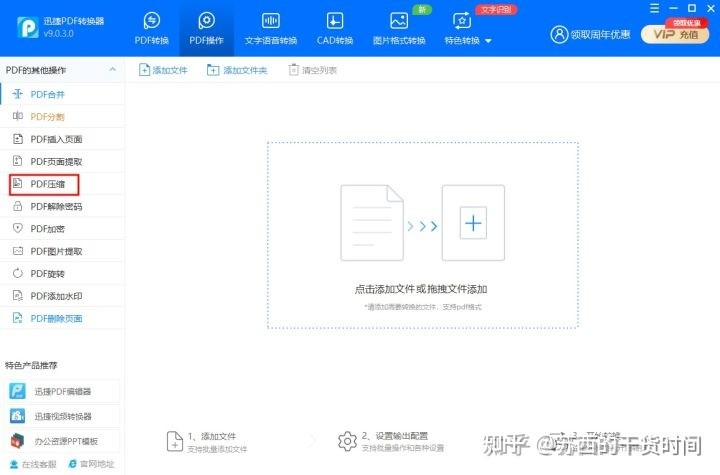
Task: Collapse the PDF的其他操作 section
Action: click(x=112, y=70)
